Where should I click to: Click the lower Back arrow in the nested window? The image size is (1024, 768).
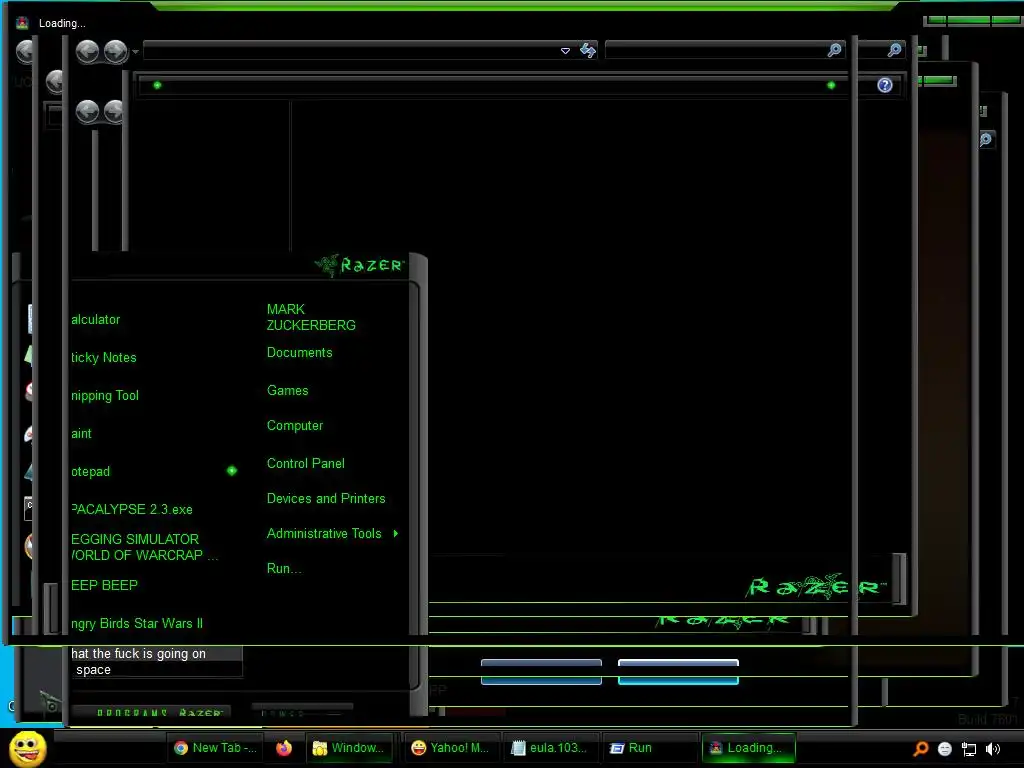coord(87,112)
